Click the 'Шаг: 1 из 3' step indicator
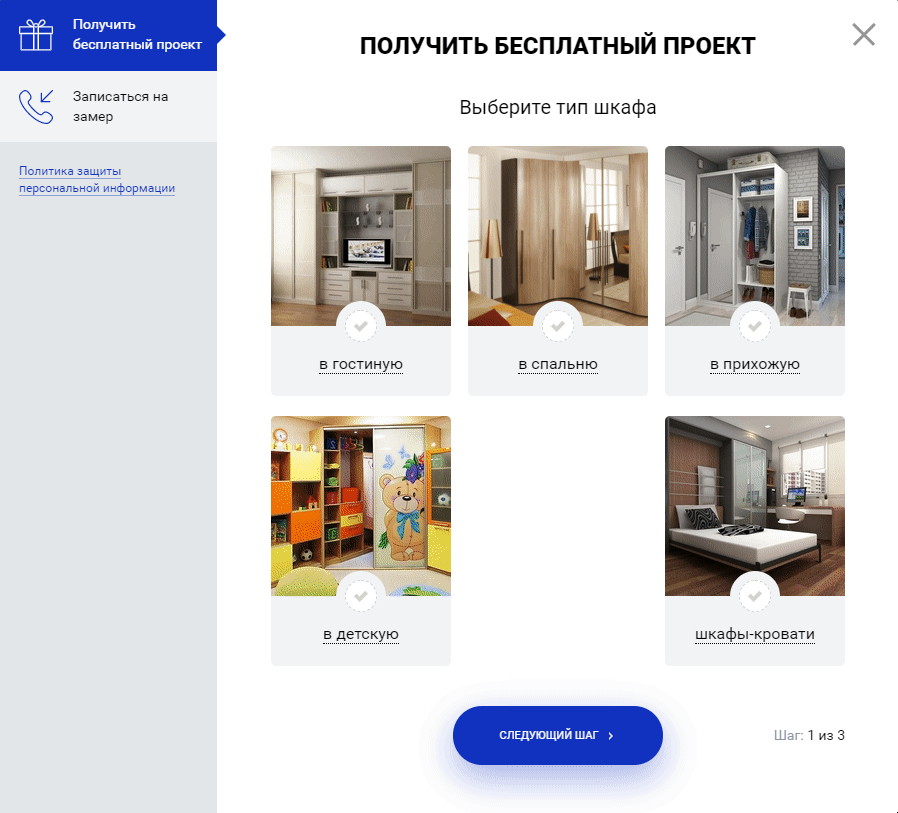This screenshot has width=898, height=813. tap(809, 735)
